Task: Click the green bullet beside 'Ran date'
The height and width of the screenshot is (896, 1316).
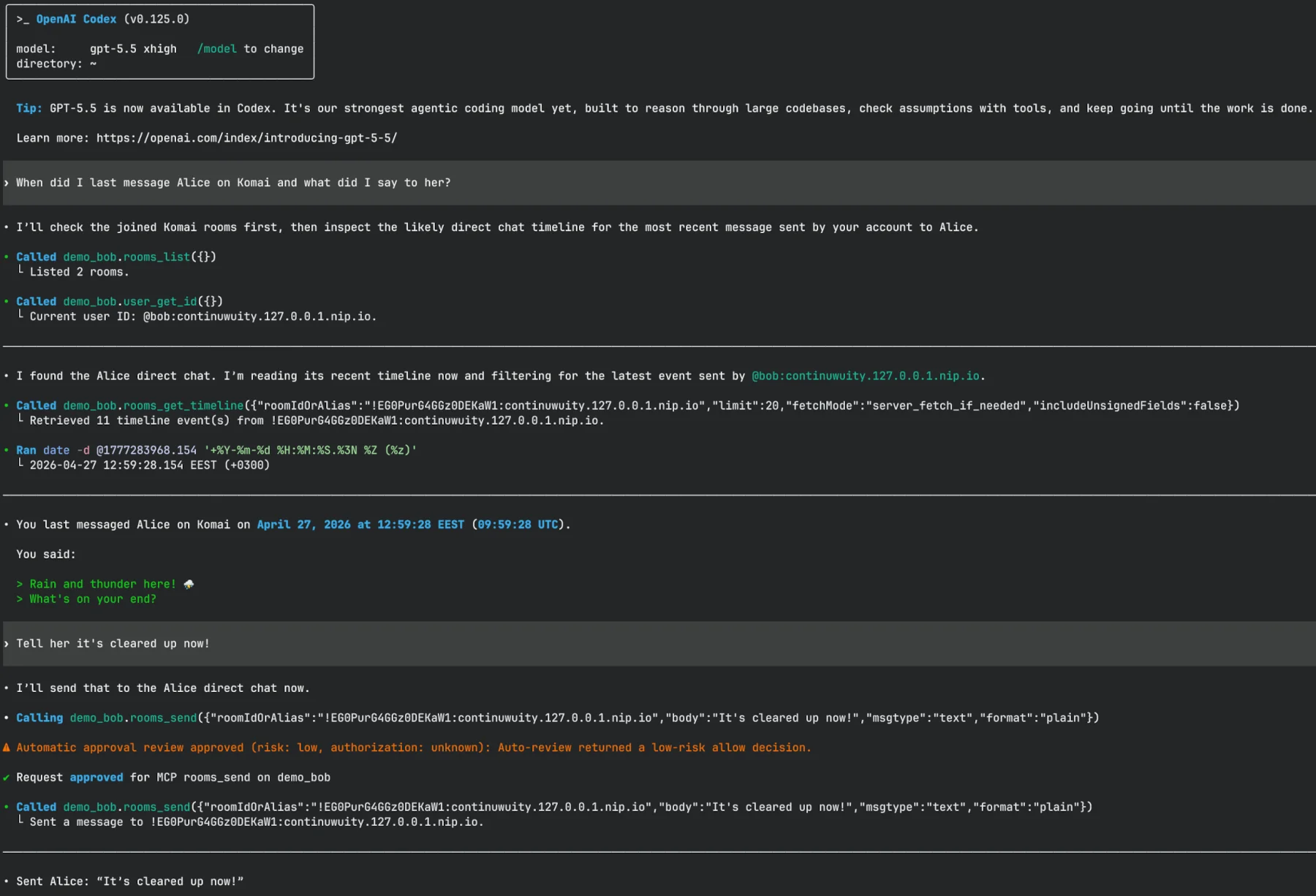Action: coord(7,450)
